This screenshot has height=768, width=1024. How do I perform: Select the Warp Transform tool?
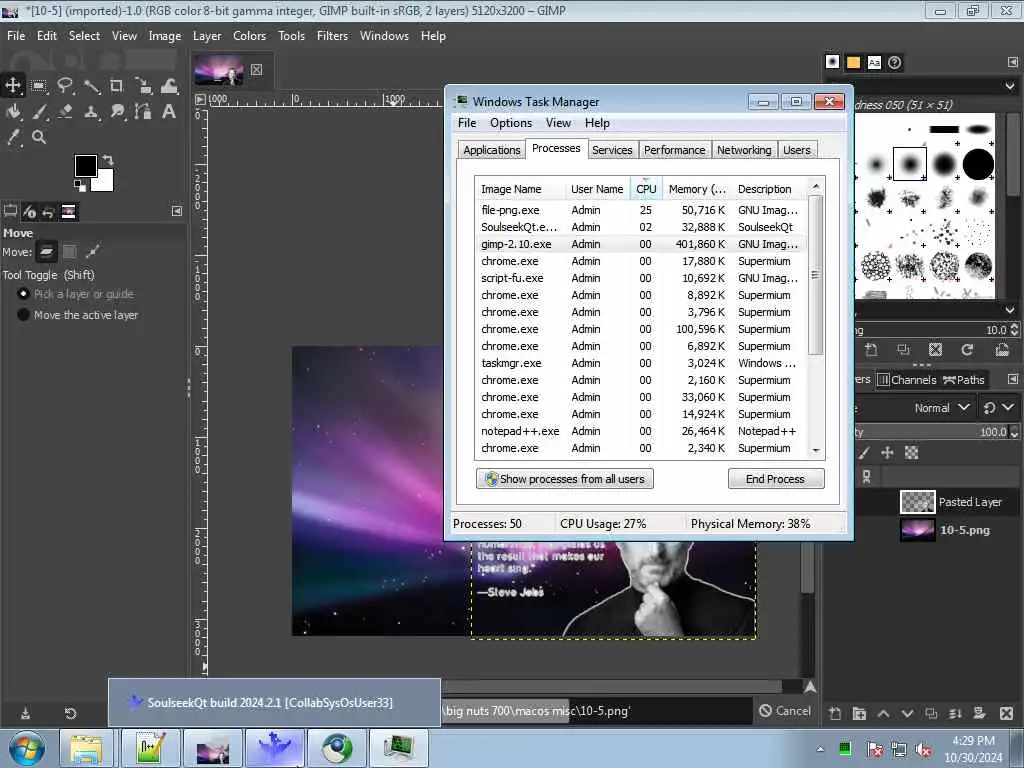[x=169, y=85]
